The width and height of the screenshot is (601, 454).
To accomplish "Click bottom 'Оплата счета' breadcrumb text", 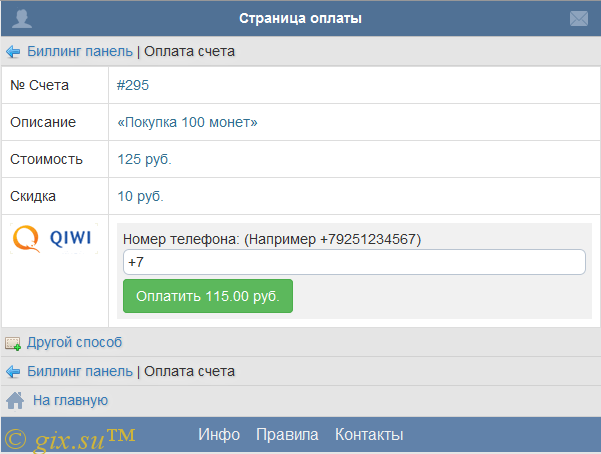I will 189,371.
